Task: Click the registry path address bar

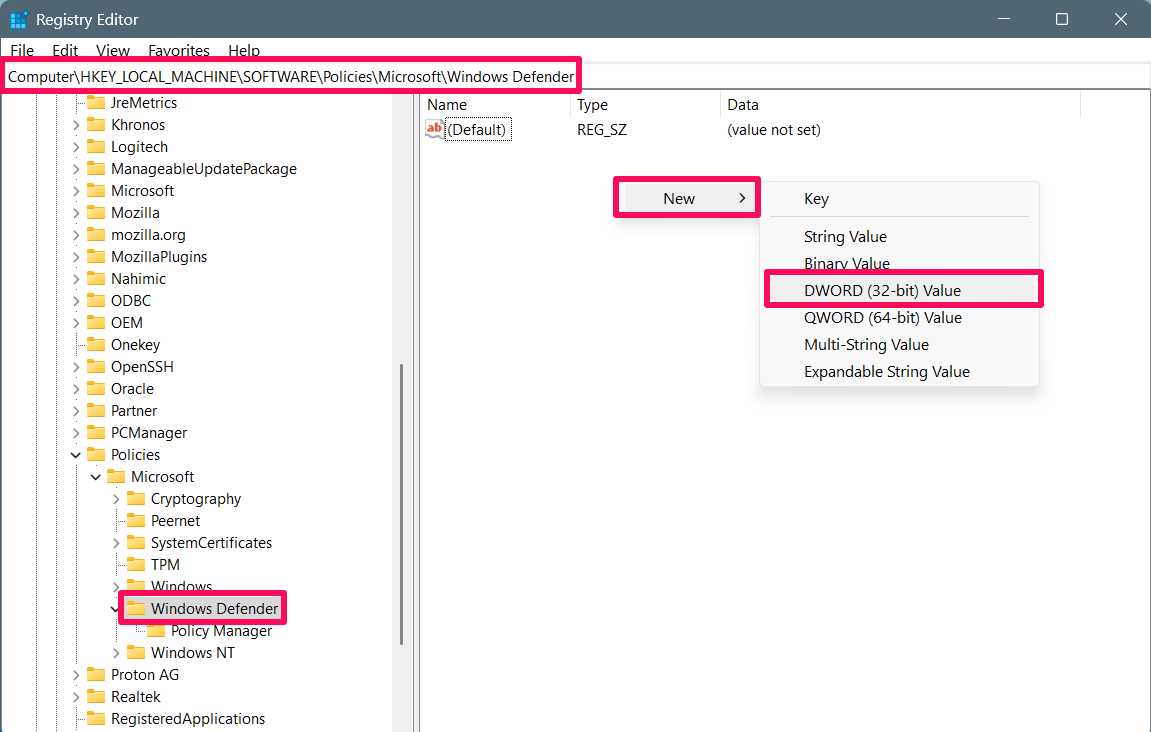Action: (x=576, y=76)
